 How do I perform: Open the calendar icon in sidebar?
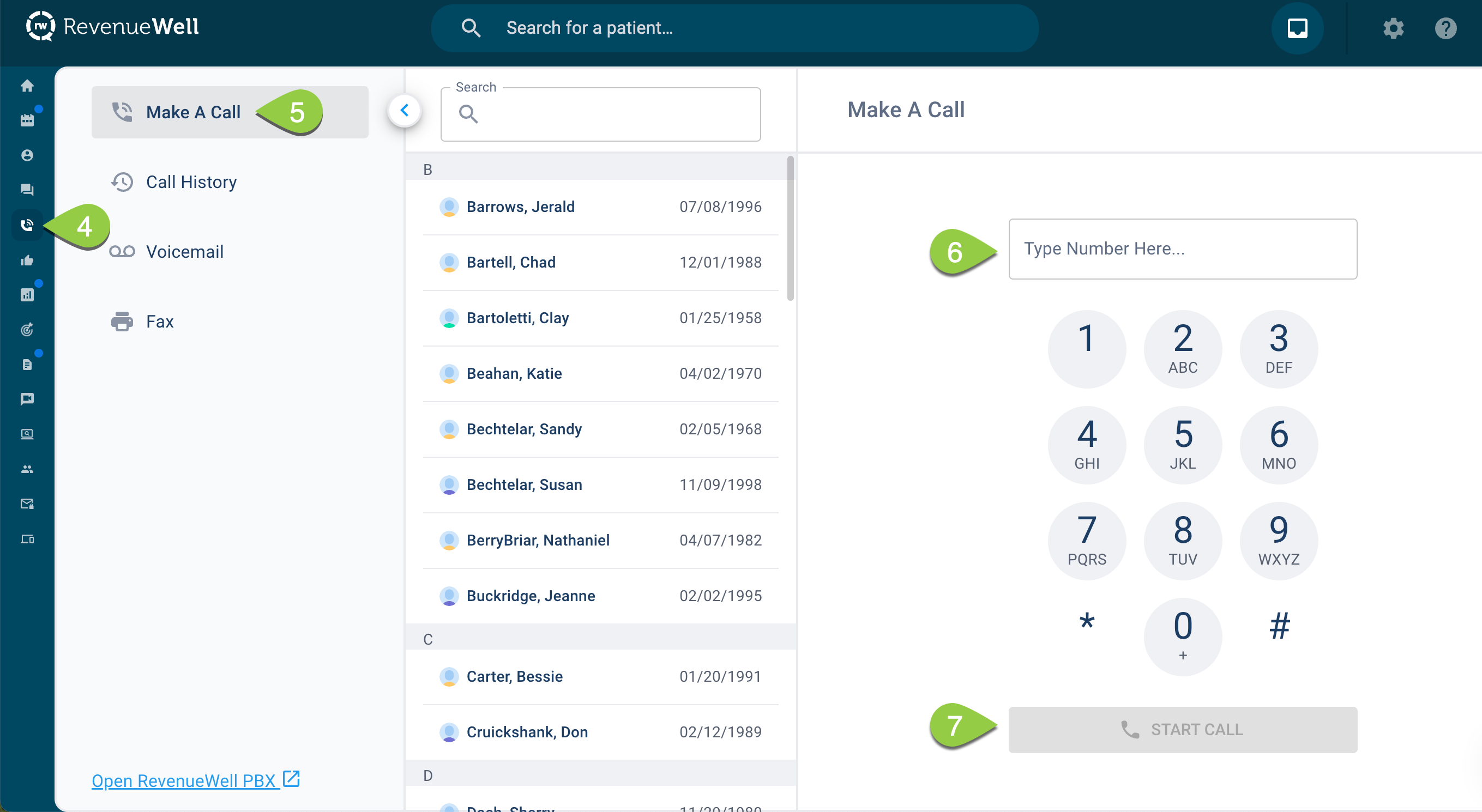coord(27,120)
